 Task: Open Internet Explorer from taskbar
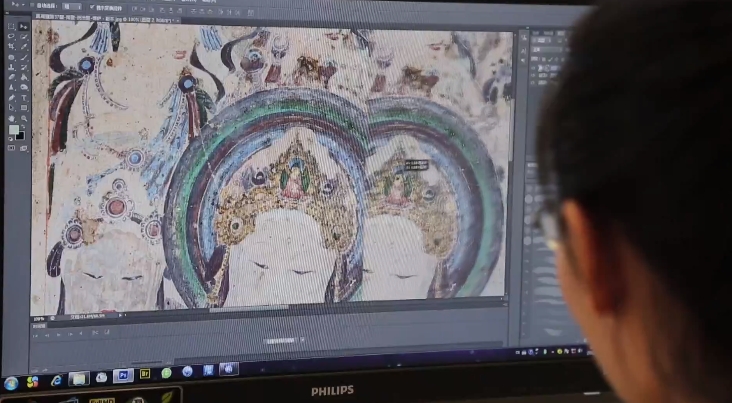pos(56,381)
